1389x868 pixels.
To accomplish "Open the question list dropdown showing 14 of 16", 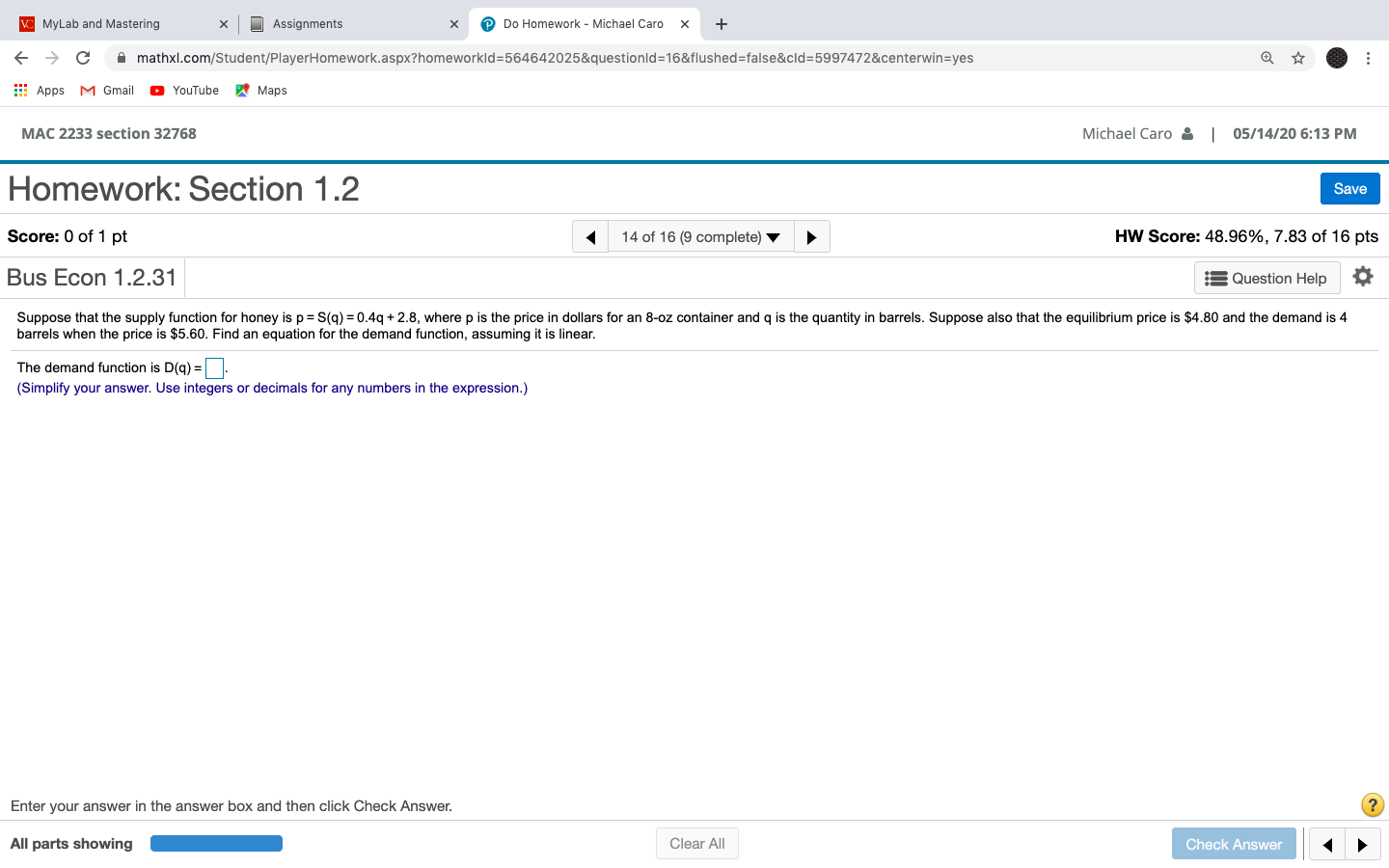I will [x=699, y=236].
